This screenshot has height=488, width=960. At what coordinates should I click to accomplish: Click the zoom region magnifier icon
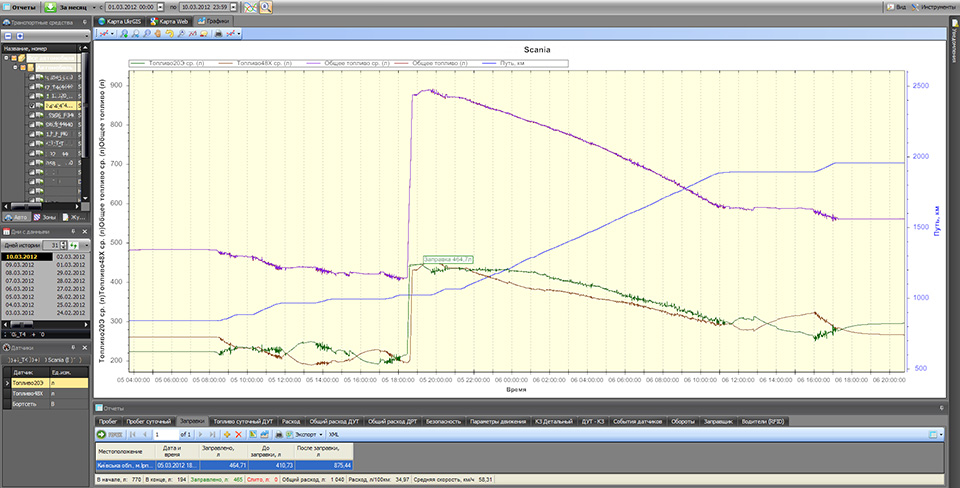[x=147, y=34]
